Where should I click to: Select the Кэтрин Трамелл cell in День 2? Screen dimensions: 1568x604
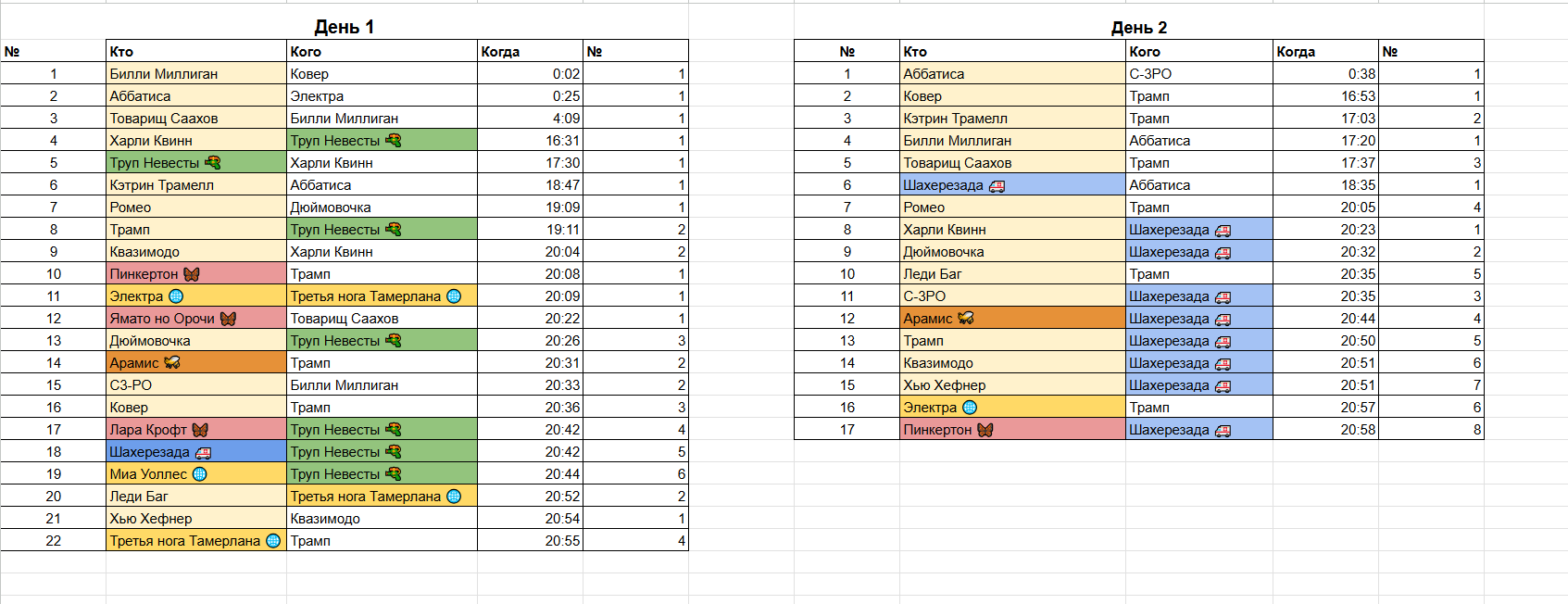pyautogui.click(x=1011, y=119)
